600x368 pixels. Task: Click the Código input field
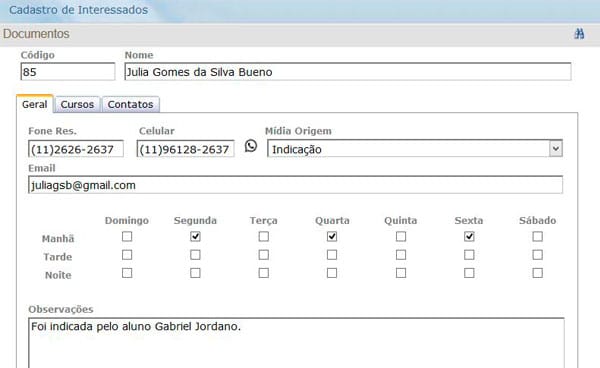pyautogui.click(x=68, y=72)
